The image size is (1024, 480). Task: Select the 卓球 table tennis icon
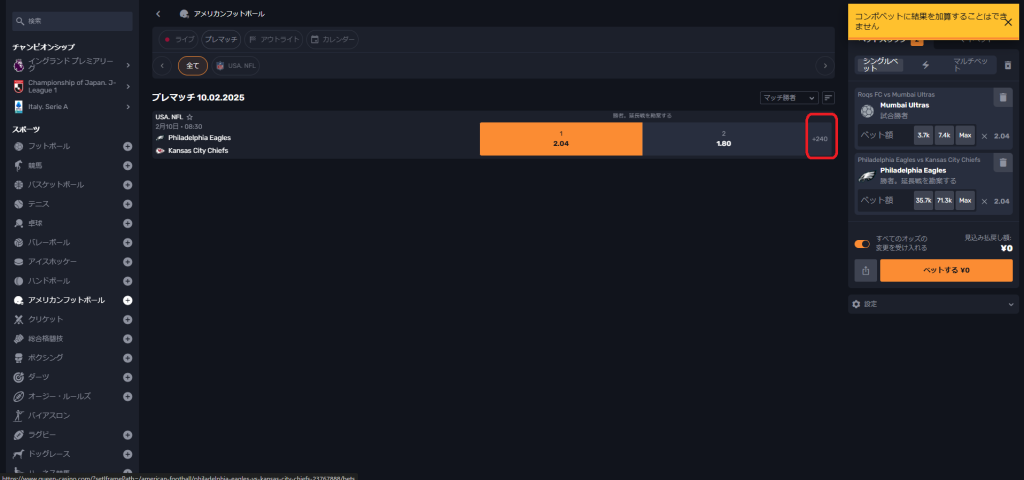click(x=19, y=223)
